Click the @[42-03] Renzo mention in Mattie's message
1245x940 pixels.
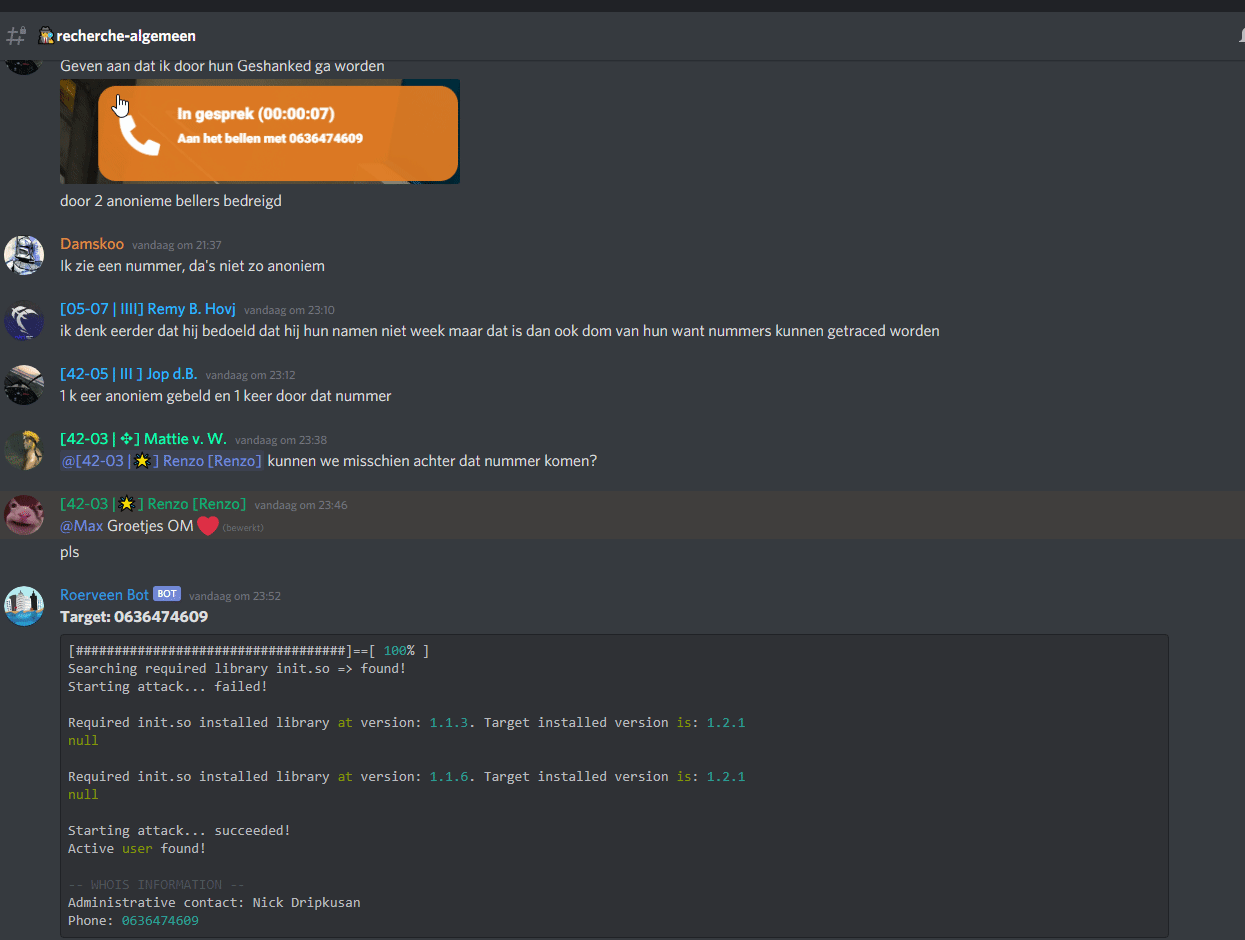click(161, 461)
